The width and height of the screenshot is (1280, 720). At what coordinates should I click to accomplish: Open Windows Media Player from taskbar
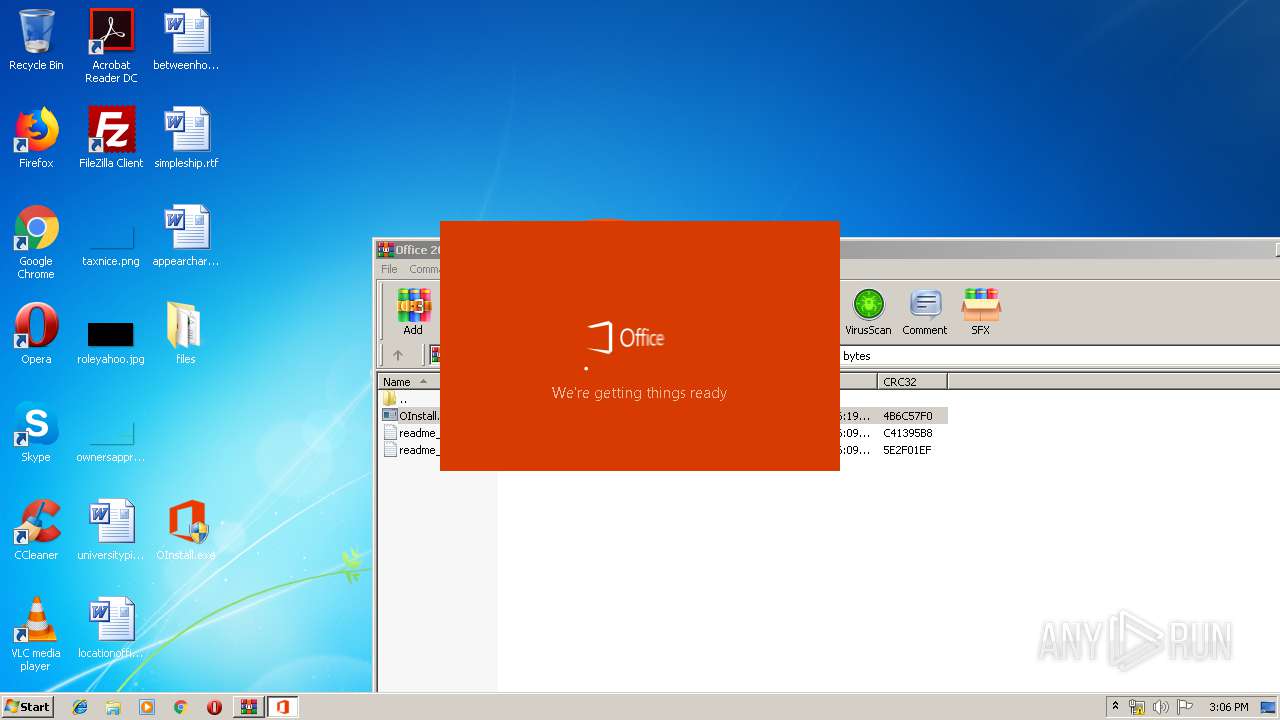[x=147, y=707]
